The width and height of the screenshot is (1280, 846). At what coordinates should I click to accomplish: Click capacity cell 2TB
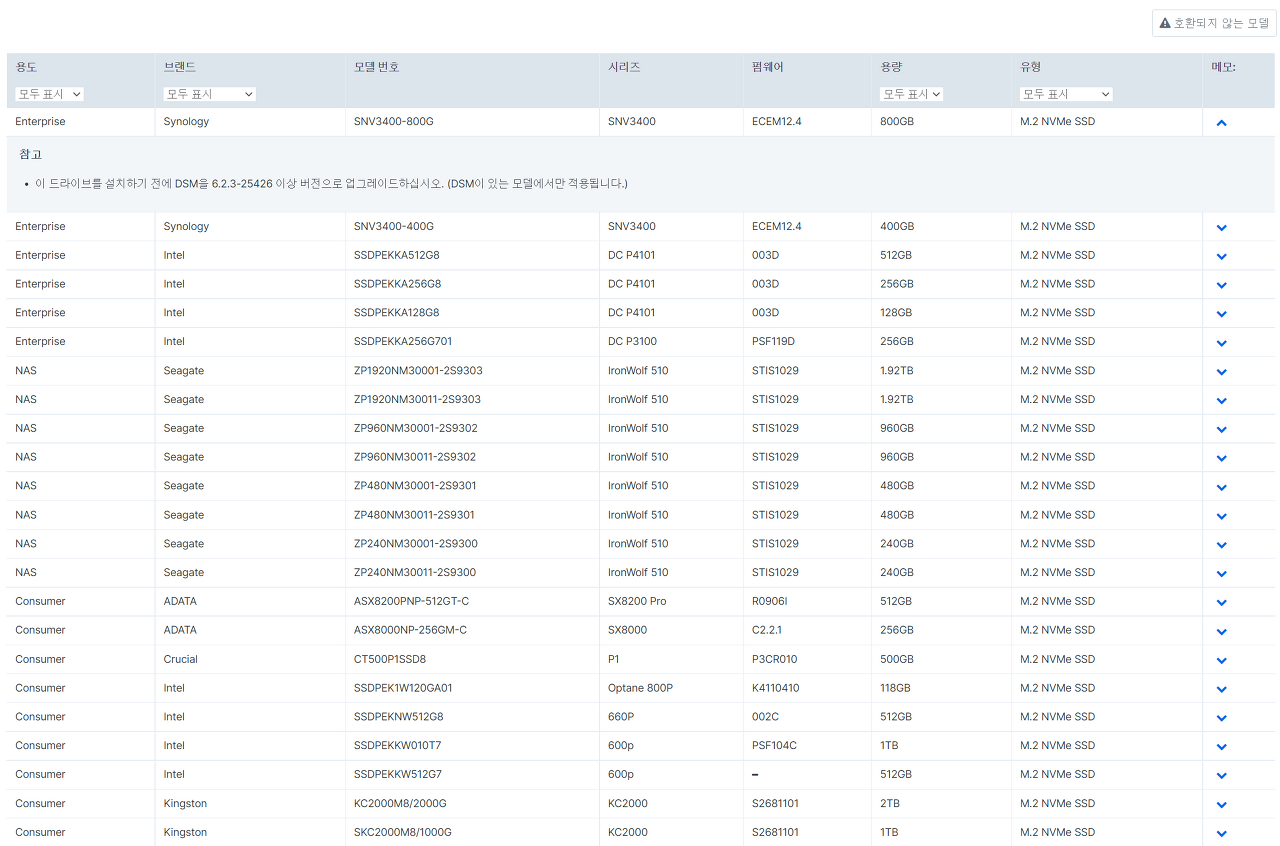pos(890,804)
